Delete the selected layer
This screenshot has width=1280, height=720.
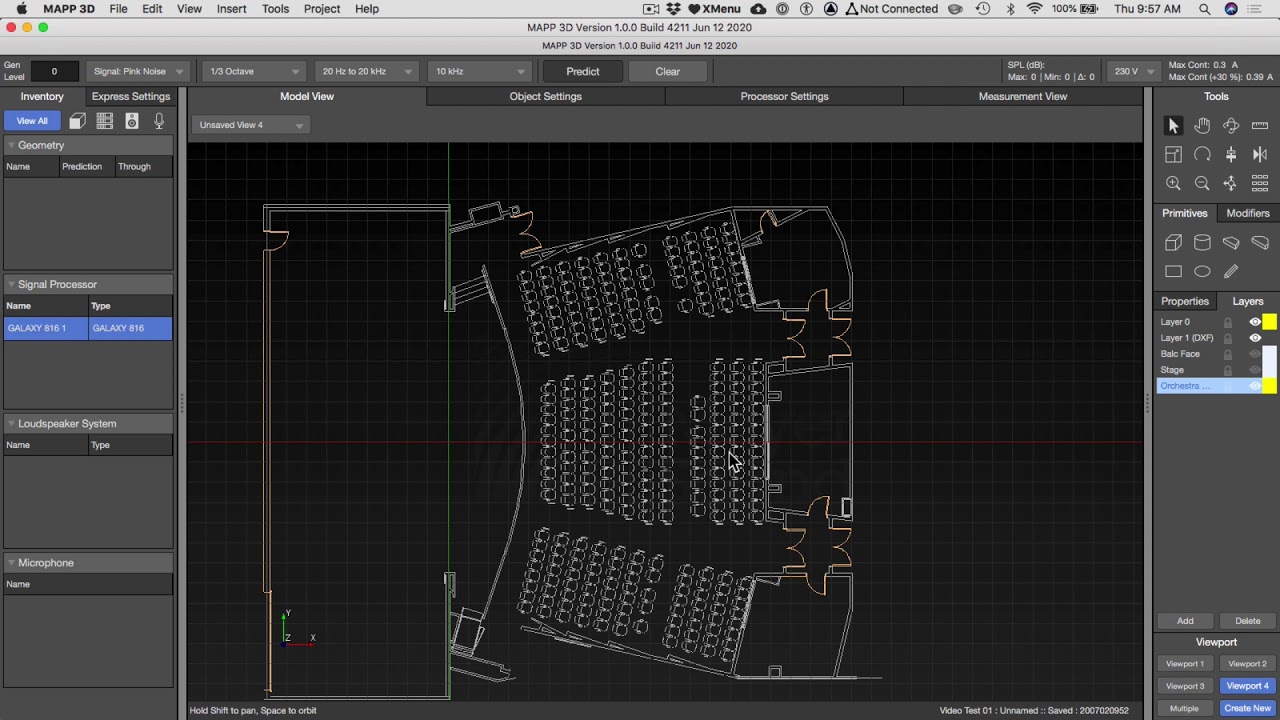click(1247, 621)
